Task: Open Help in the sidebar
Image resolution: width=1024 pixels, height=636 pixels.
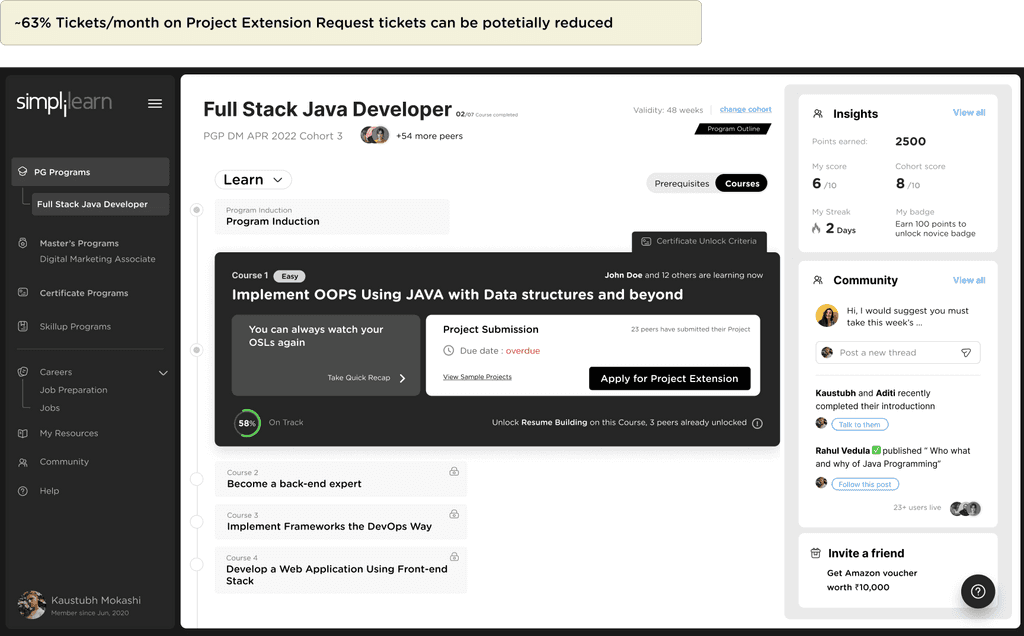Action: pos(49,491)
